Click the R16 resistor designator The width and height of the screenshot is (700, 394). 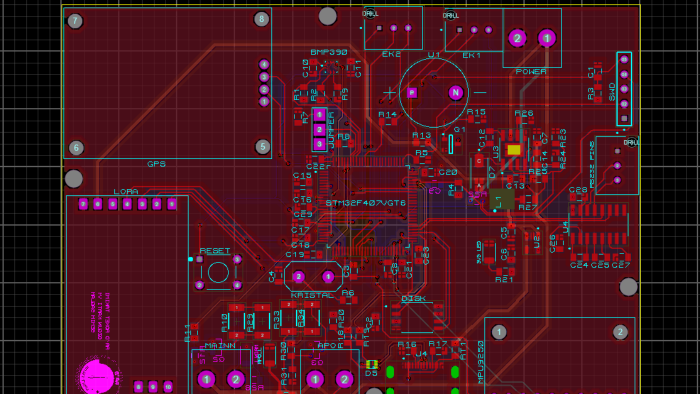pyautogui.click(x=407, y=344)
